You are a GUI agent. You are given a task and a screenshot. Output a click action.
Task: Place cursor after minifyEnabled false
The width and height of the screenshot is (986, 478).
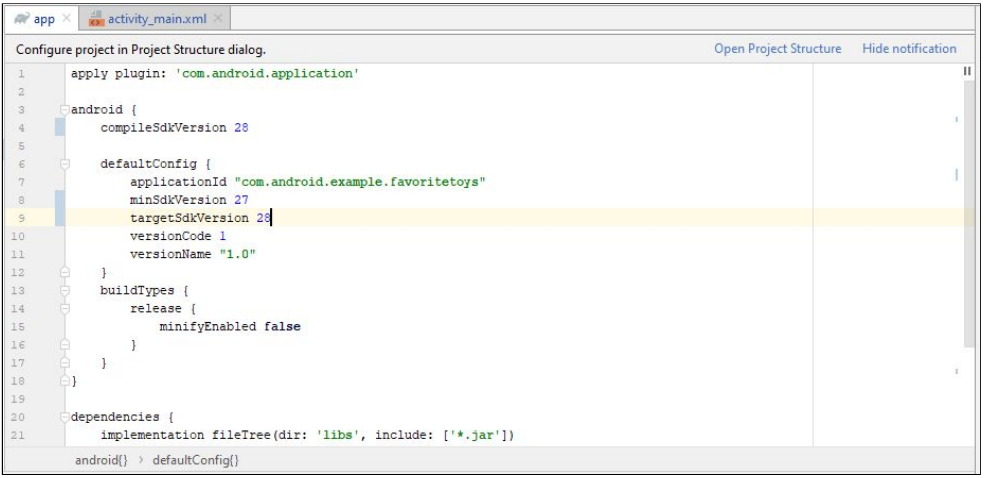coord(301,327)
